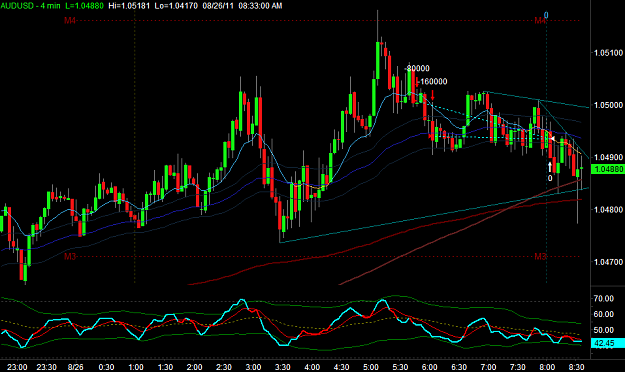Click the -160000 position annotation
625x372 pixels.
(x=433, y=81)
